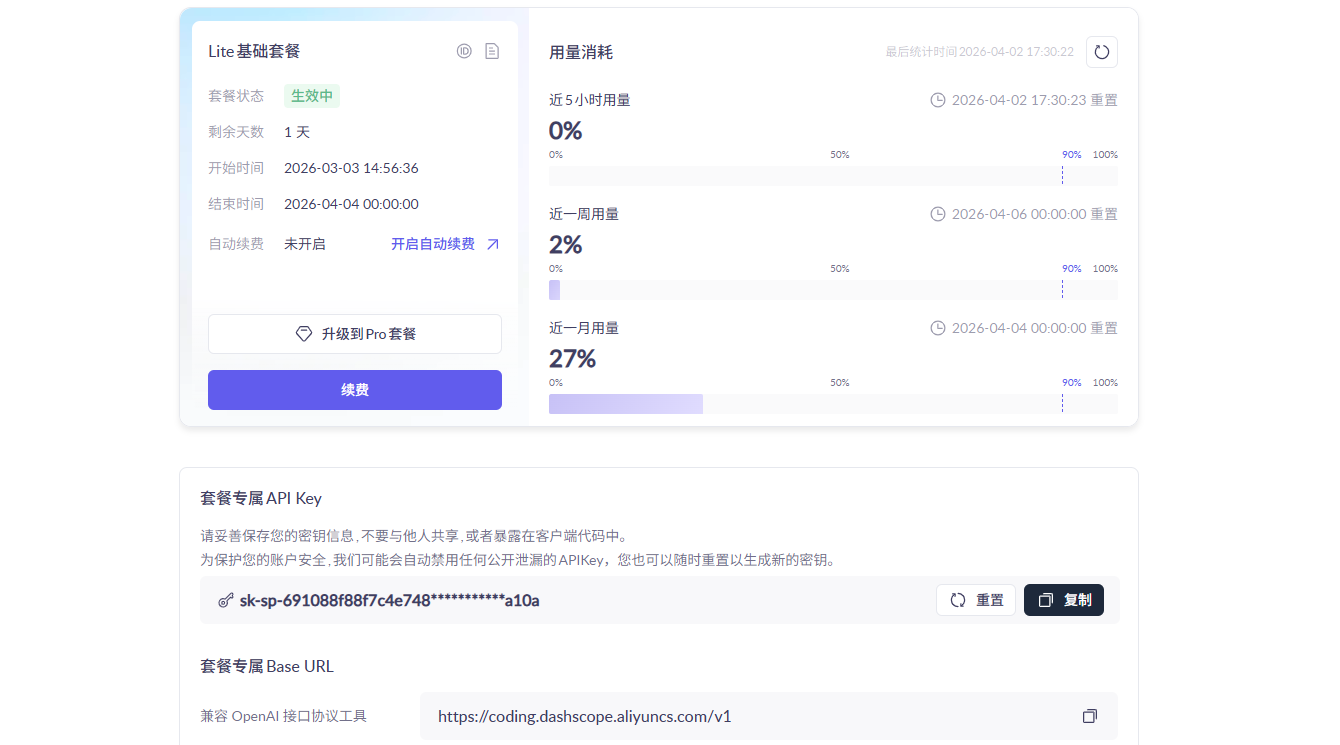Screen dimensions: 1340x745
Task: Click the 近一月用量 progress bar at 27%
Action: click(x=832, y=404)
